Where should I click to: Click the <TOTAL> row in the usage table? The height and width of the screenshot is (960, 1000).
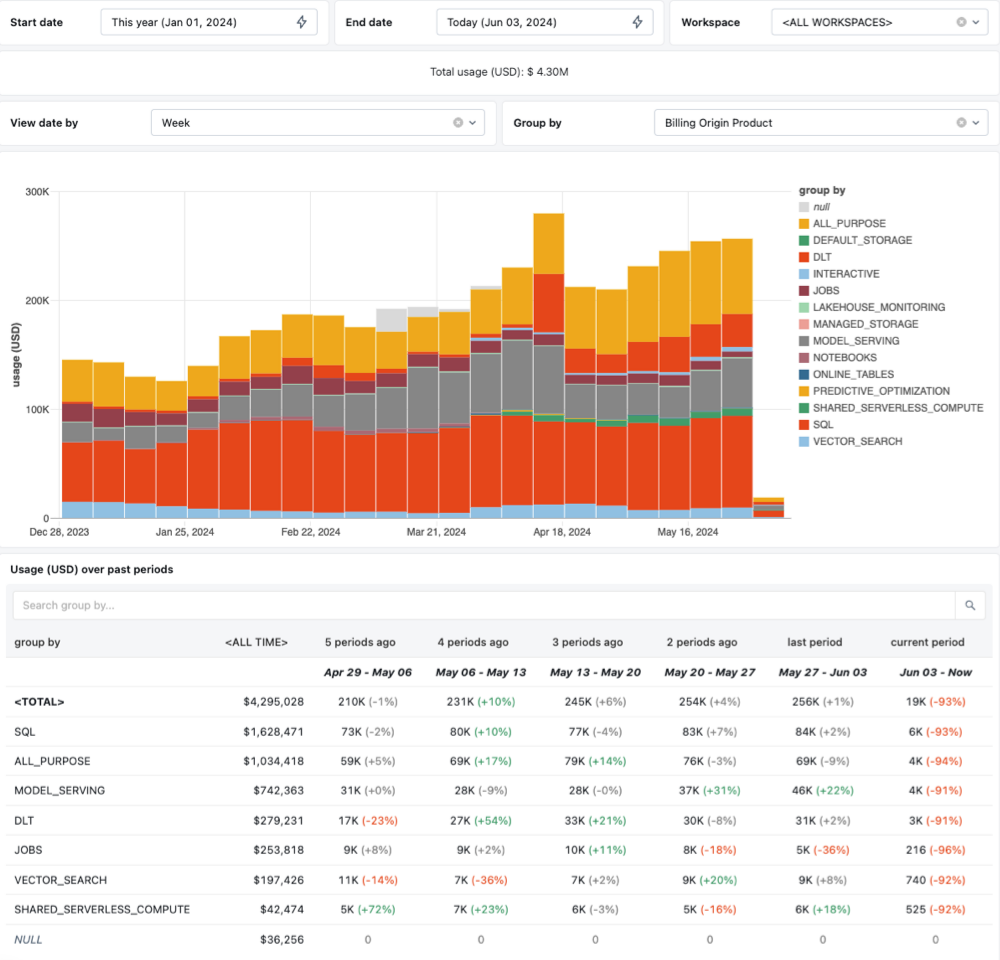pyautogui.click(x=37, y=701)
